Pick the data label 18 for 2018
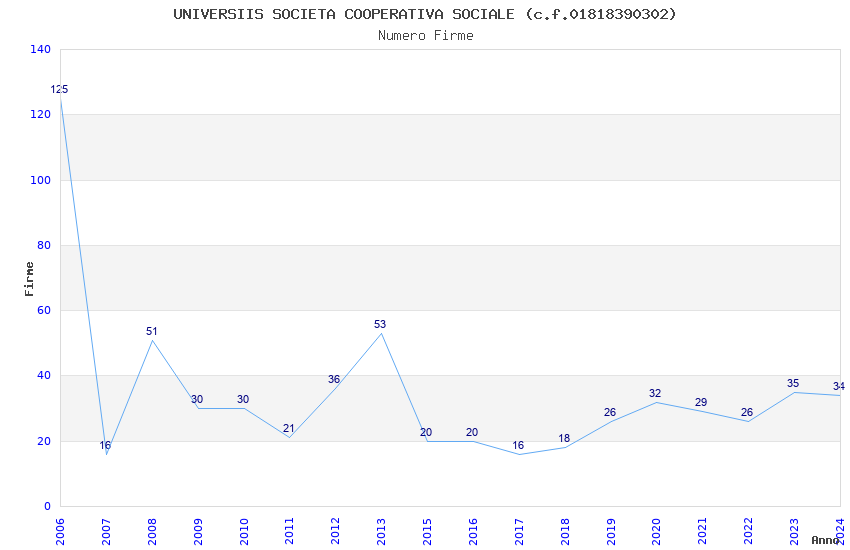850x550 pixels. (x=564, y=438)
